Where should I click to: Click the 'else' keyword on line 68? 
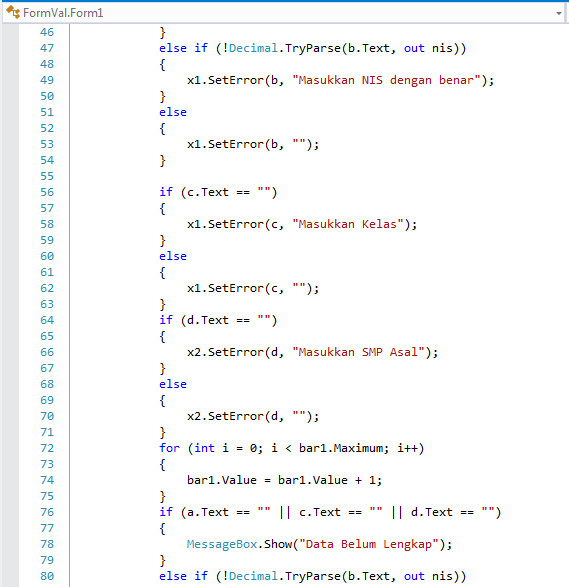point(173,384)
